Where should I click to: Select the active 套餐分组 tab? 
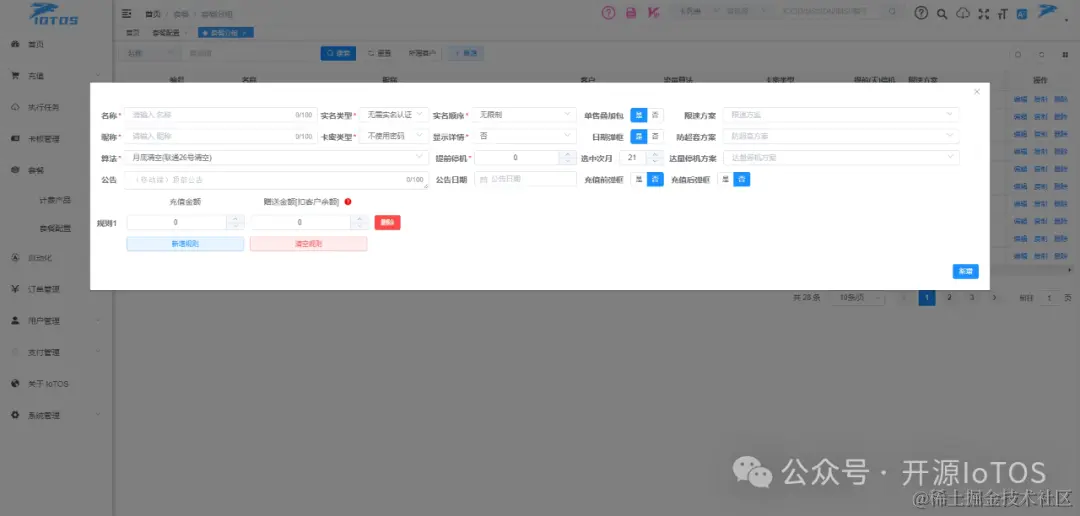(226, 32)
